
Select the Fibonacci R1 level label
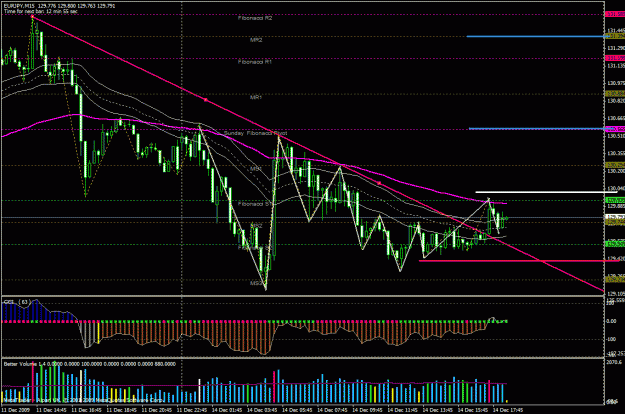tap(255, 62)
